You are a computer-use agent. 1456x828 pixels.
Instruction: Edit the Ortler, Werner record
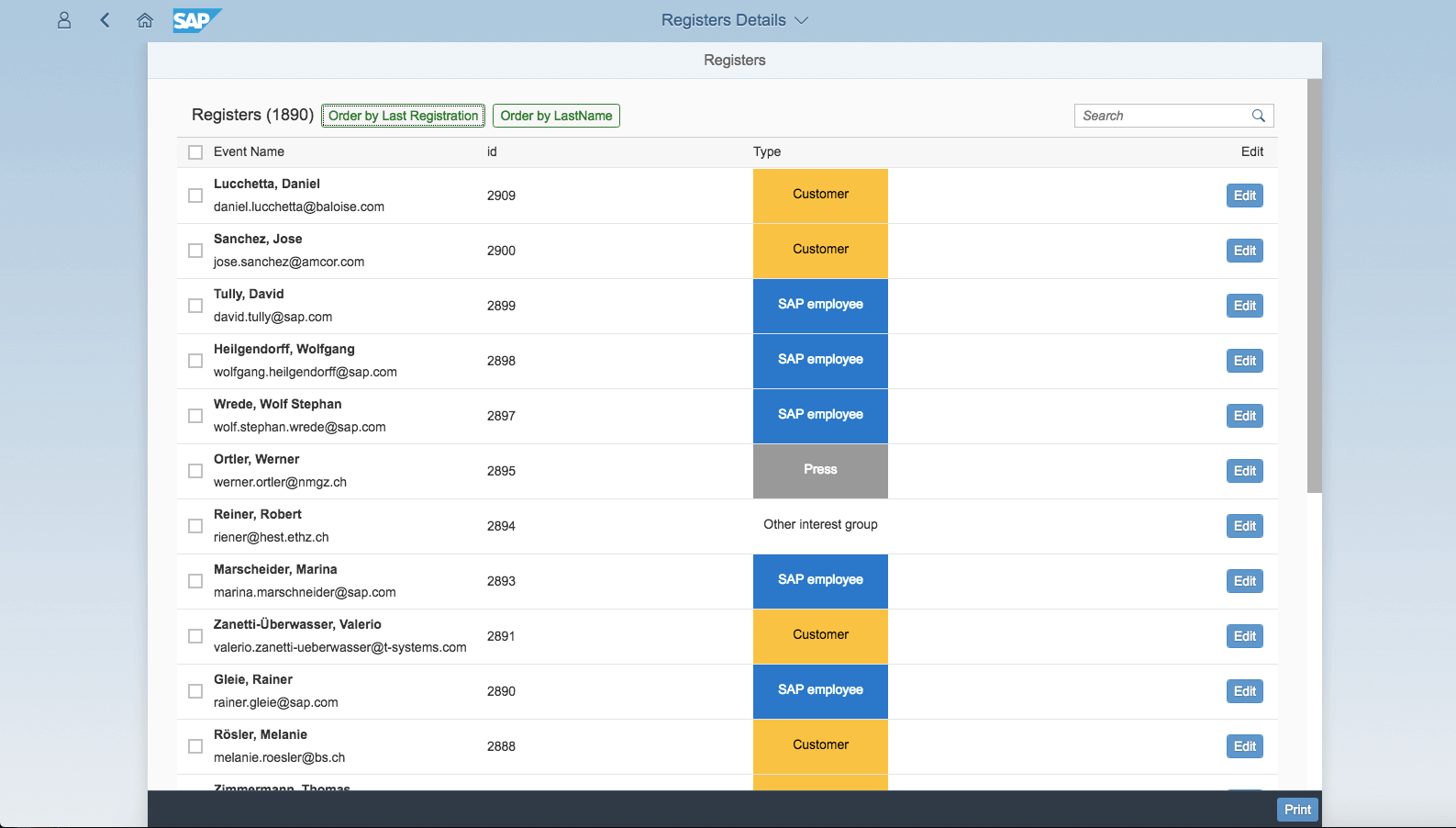click(x=1245, y=471)
